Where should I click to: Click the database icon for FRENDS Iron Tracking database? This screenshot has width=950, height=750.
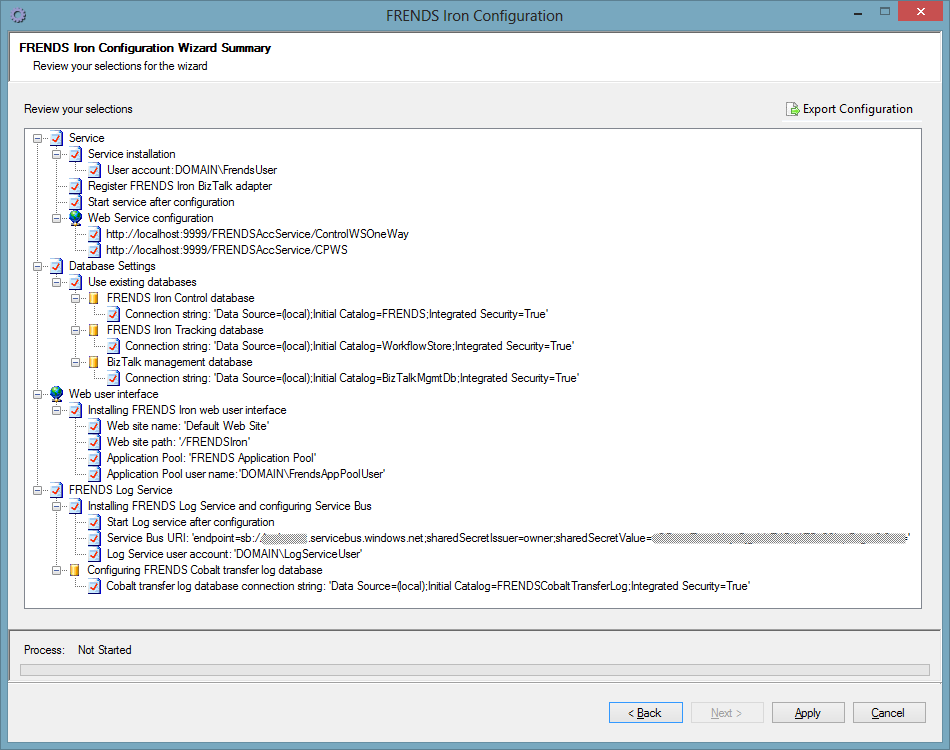94,330
